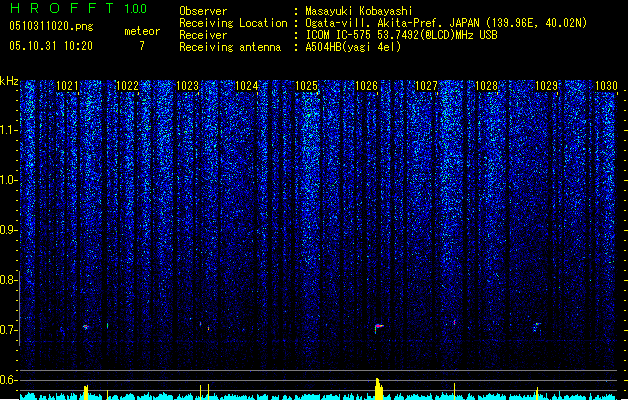Click the 1029 time marker
Screen dimensions: 629x400
546,86
